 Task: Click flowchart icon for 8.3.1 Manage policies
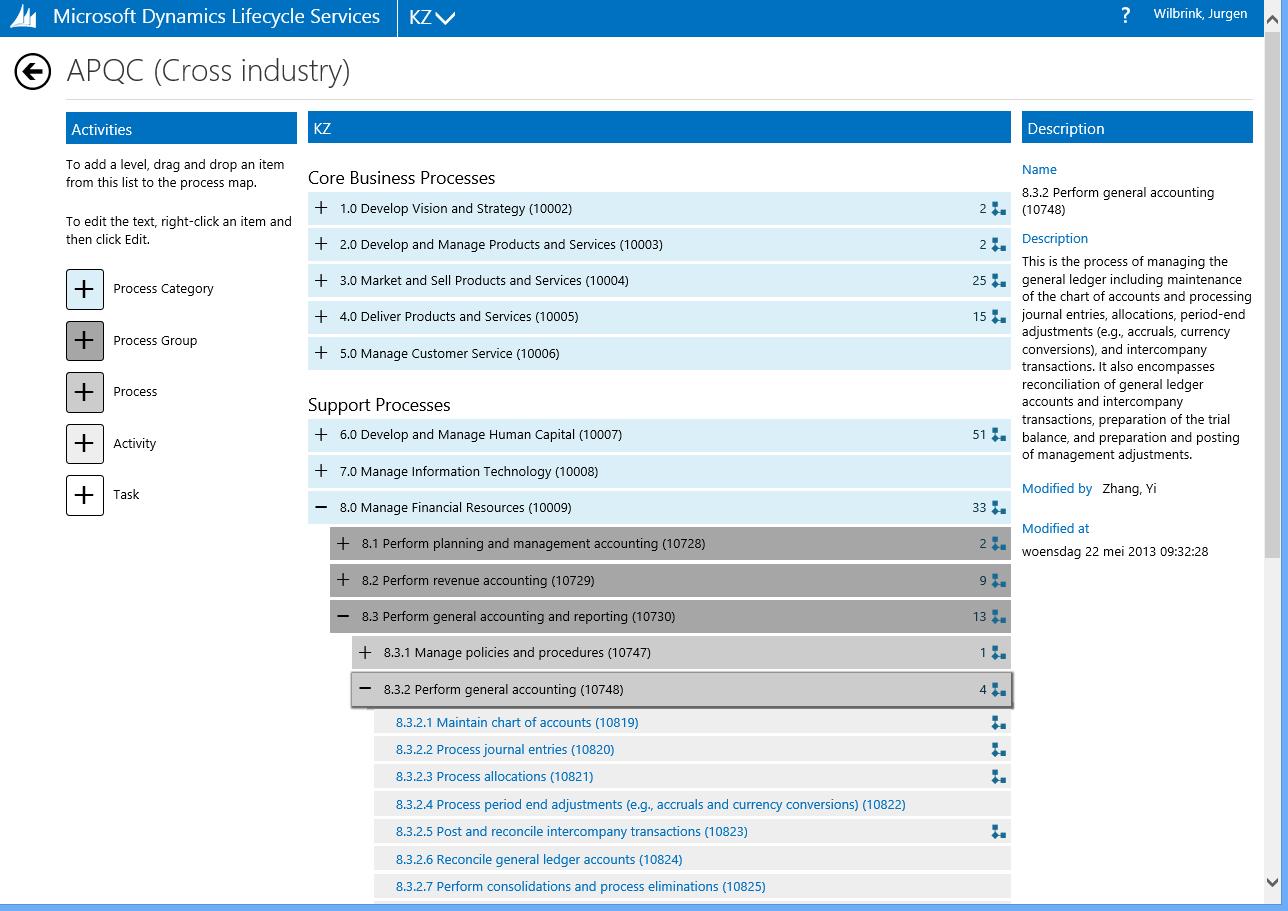pos(998,653)
